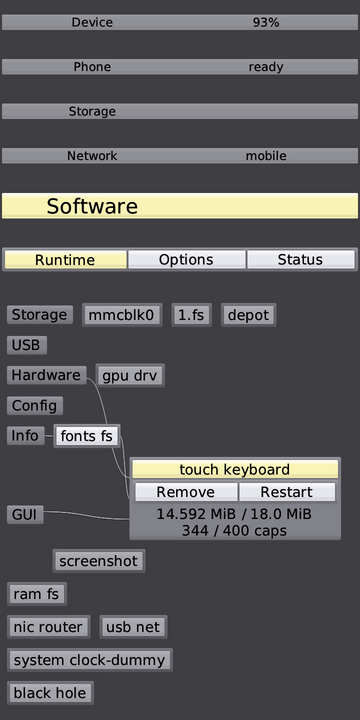Select the screenshot component

[99, 561]
